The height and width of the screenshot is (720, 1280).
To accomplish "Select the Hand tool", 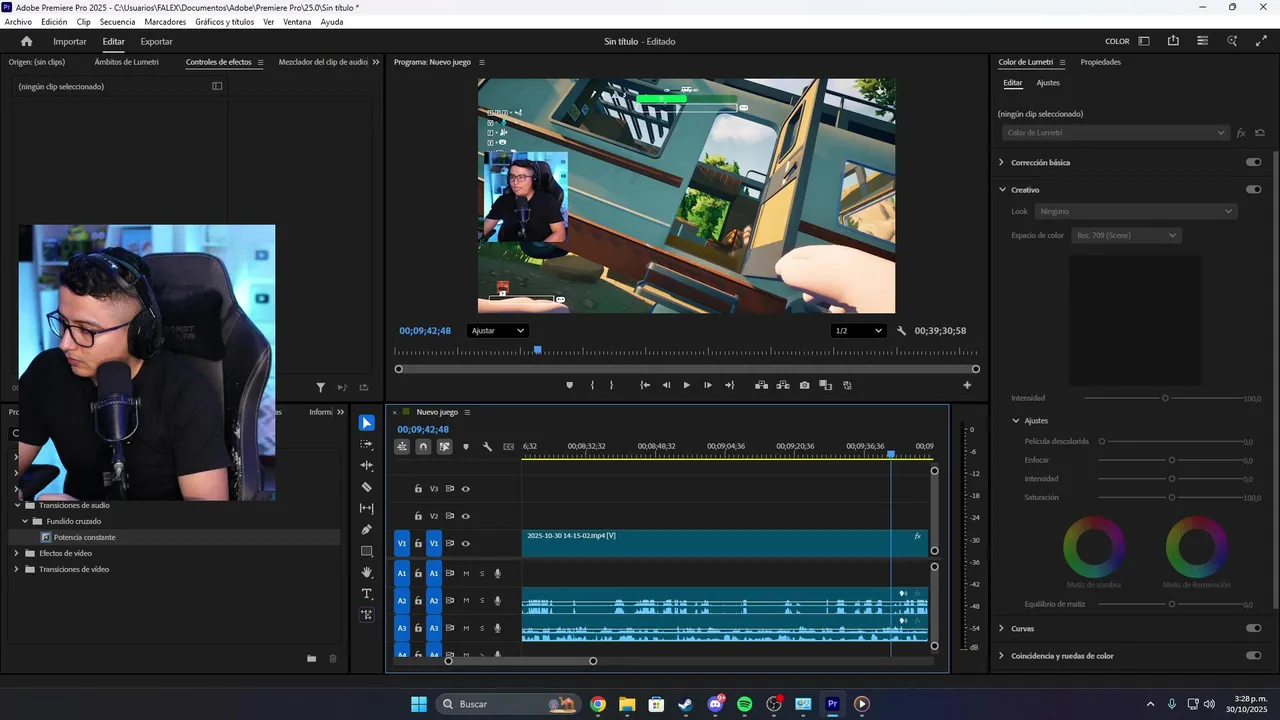I will [367, 573].
